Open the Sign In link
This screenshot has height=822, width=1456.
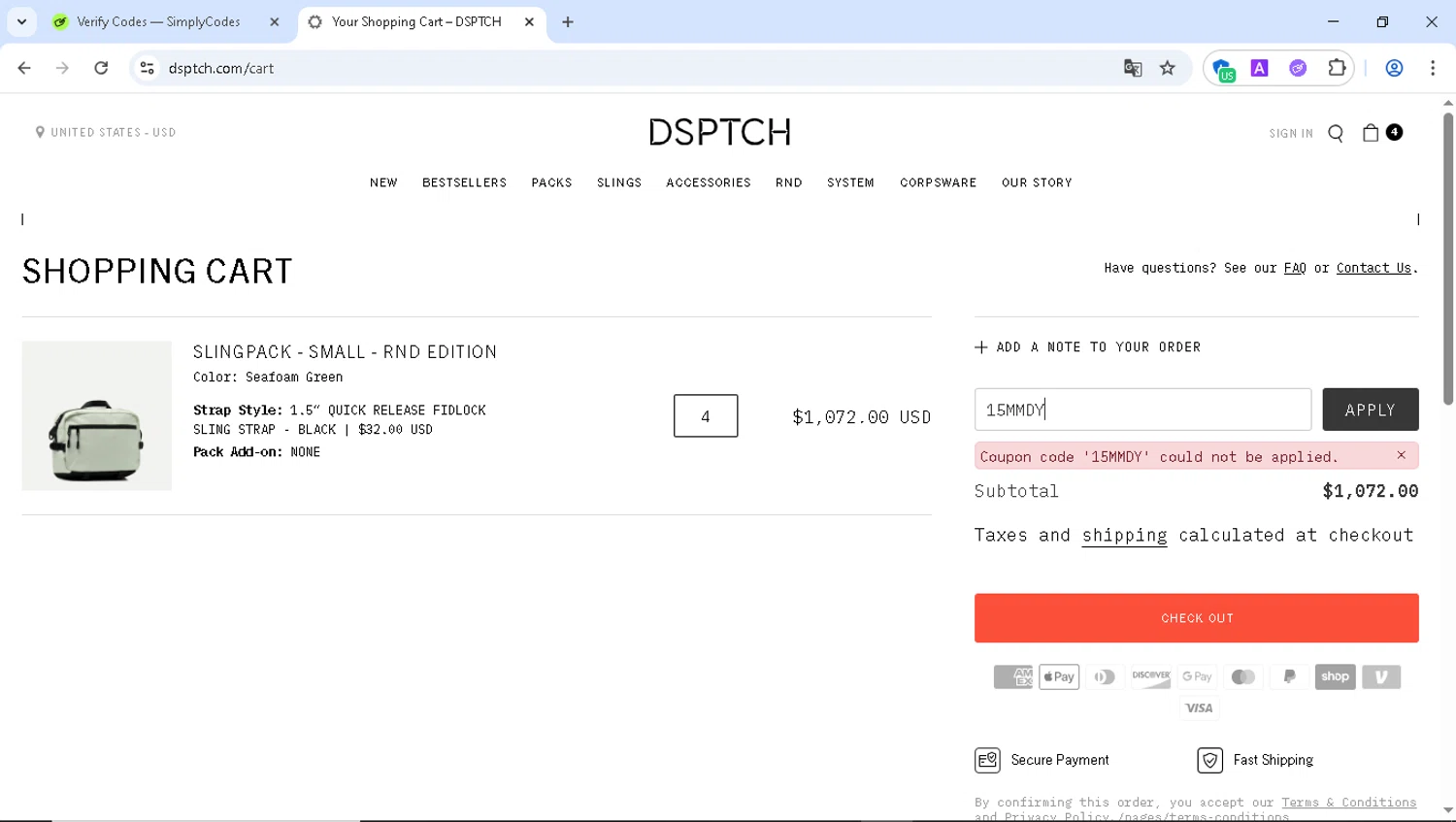pyautogui.click(x=1291, y=134)
